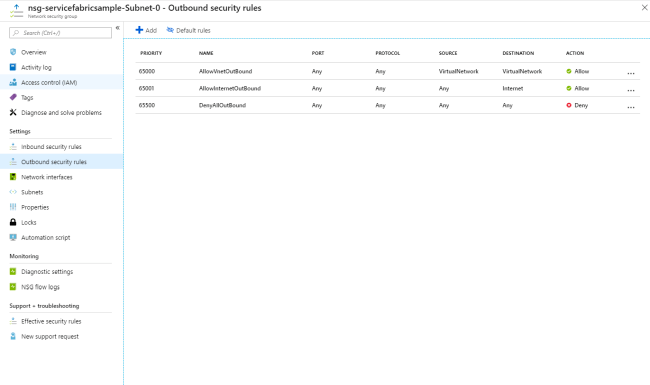
Task: Click the Automation script monitor icon
Action: tap(13, 237)
